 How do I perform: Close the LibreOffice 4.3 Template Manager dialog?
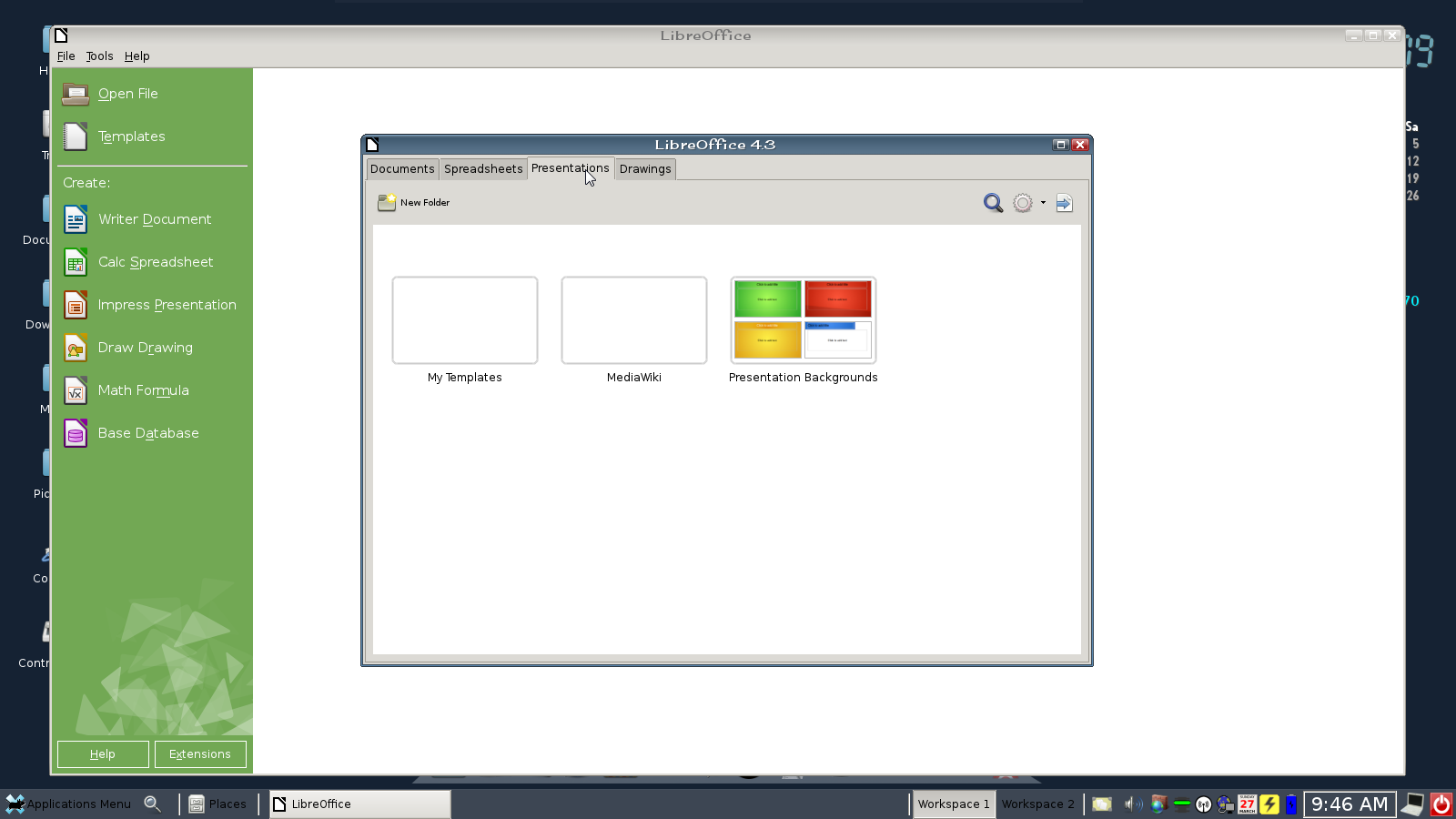1080,145
